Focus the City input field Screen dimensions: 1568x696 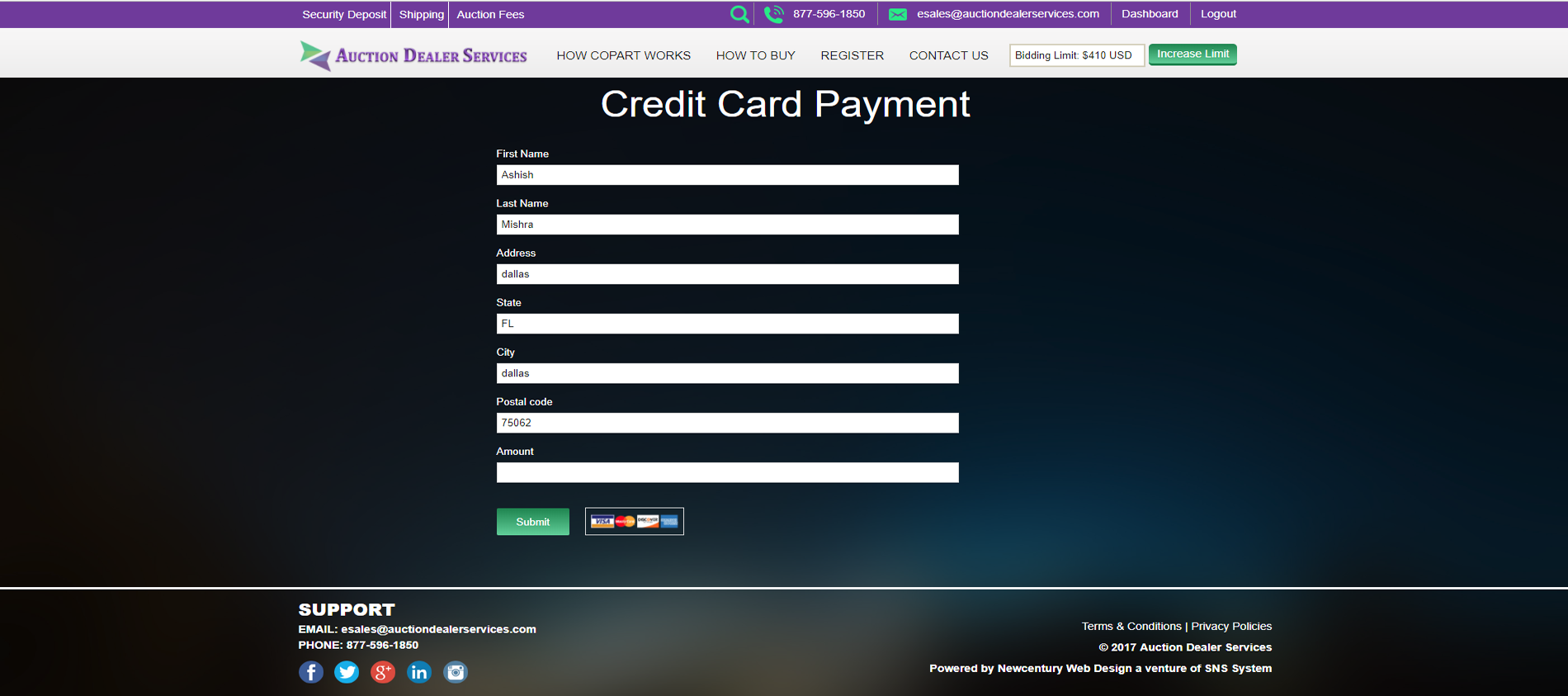click(728, 373)
